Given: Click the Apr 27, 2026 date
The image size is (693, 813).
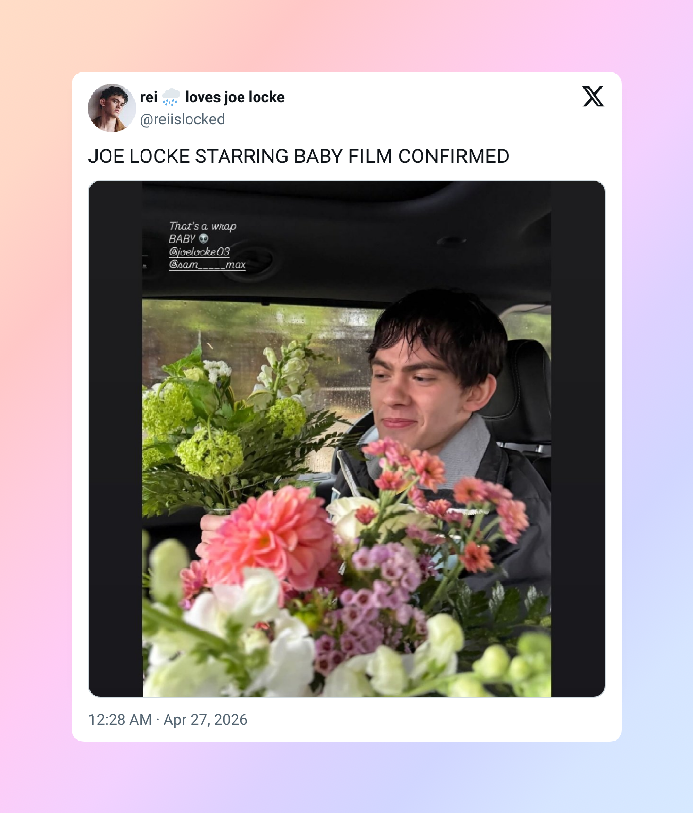Looking at the screenshot, I should point(205,720).
